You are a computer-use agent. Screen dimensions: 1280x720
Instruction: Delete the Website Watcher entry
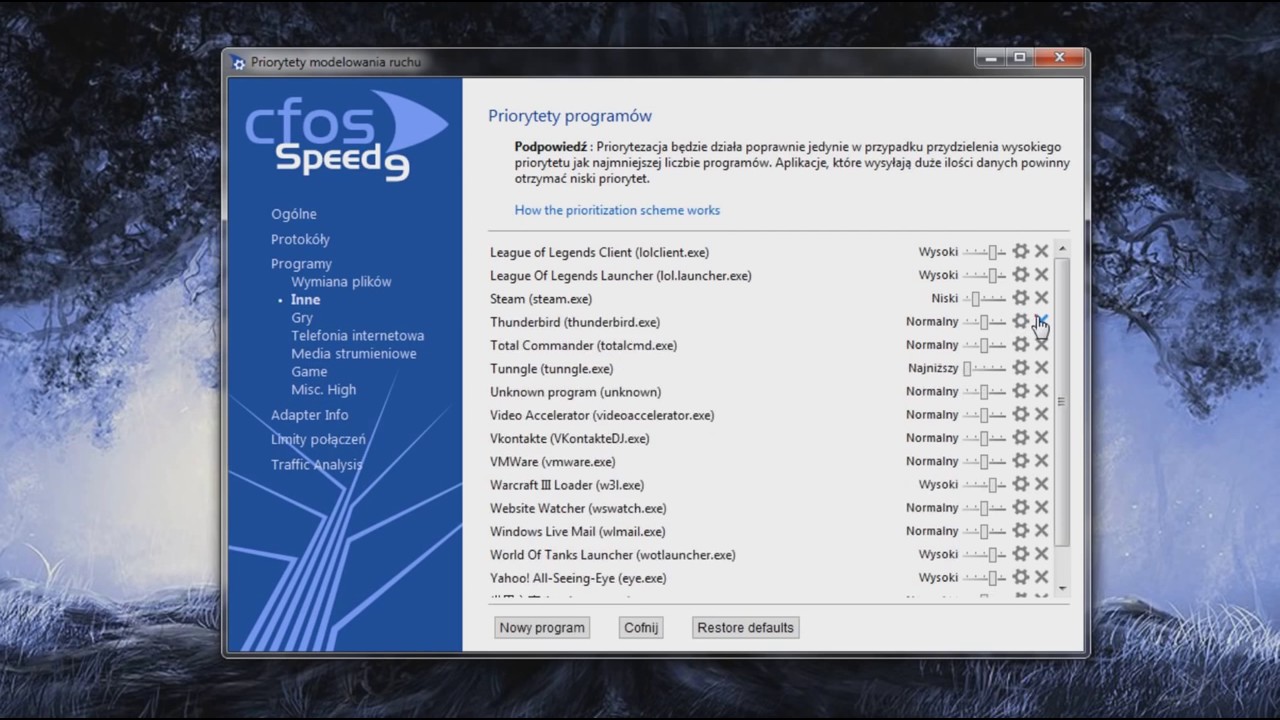point(1041,507)
